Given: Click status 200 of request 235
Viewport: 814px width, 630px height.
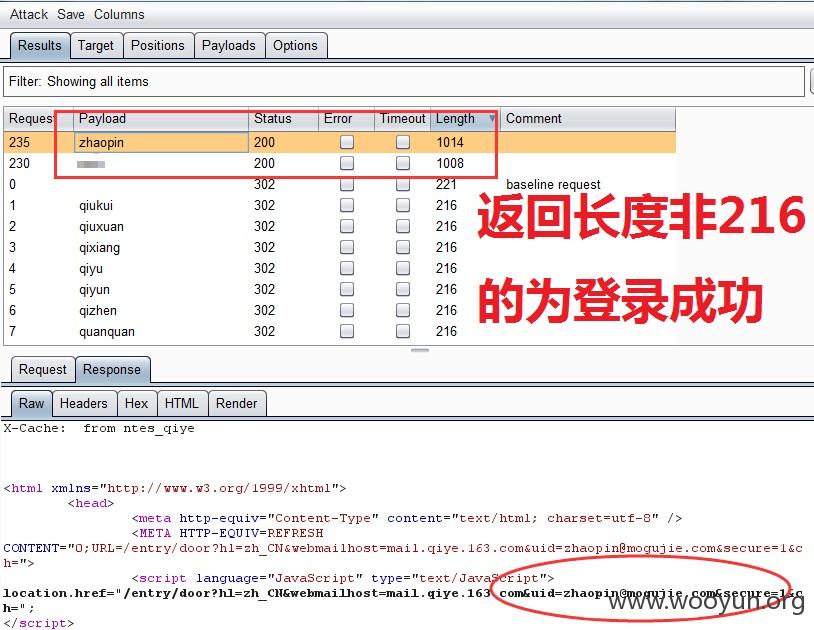Looking at the screenshot, I should pyautogui.click(x=264, y=142).
